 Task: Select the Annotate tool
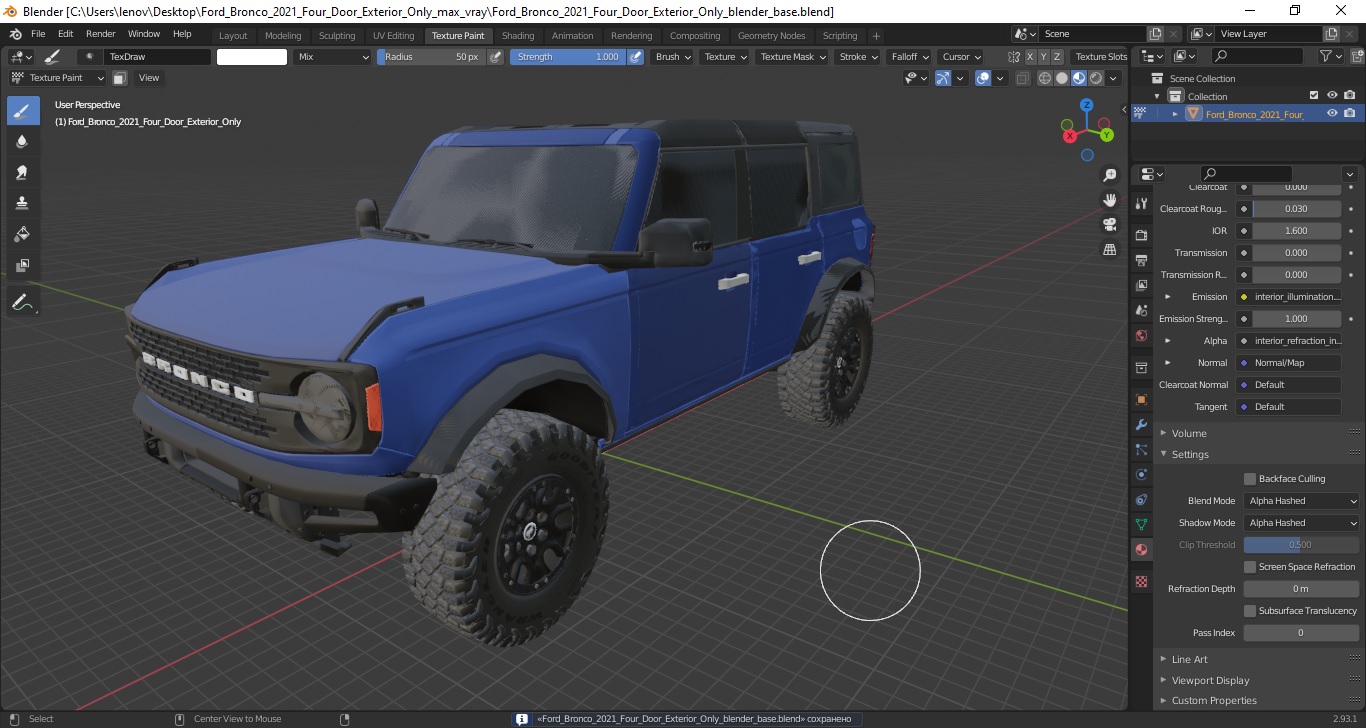coord(23,302)
